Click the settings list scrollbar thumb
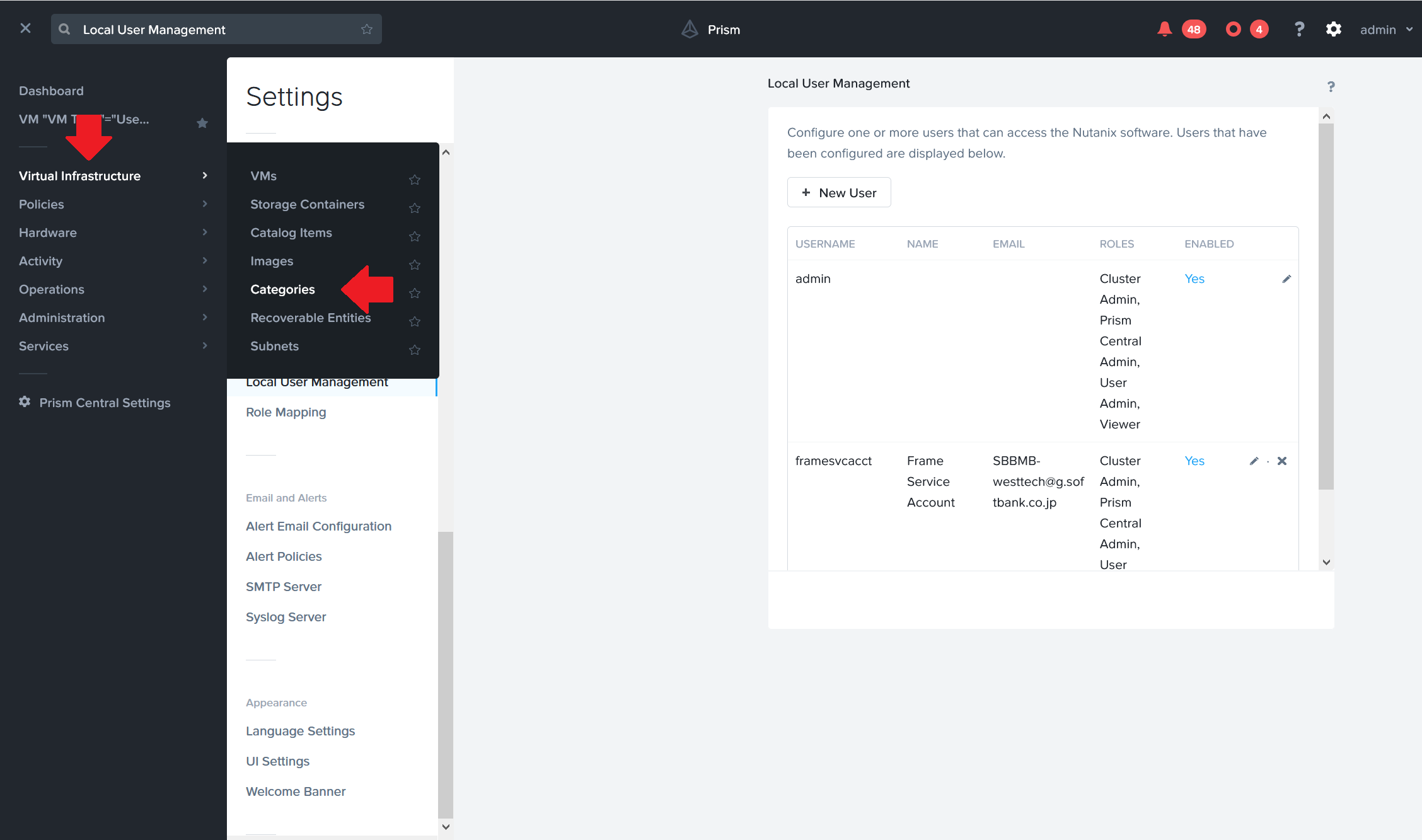This screenshot has height=840, width=1422. click(445, 674)
